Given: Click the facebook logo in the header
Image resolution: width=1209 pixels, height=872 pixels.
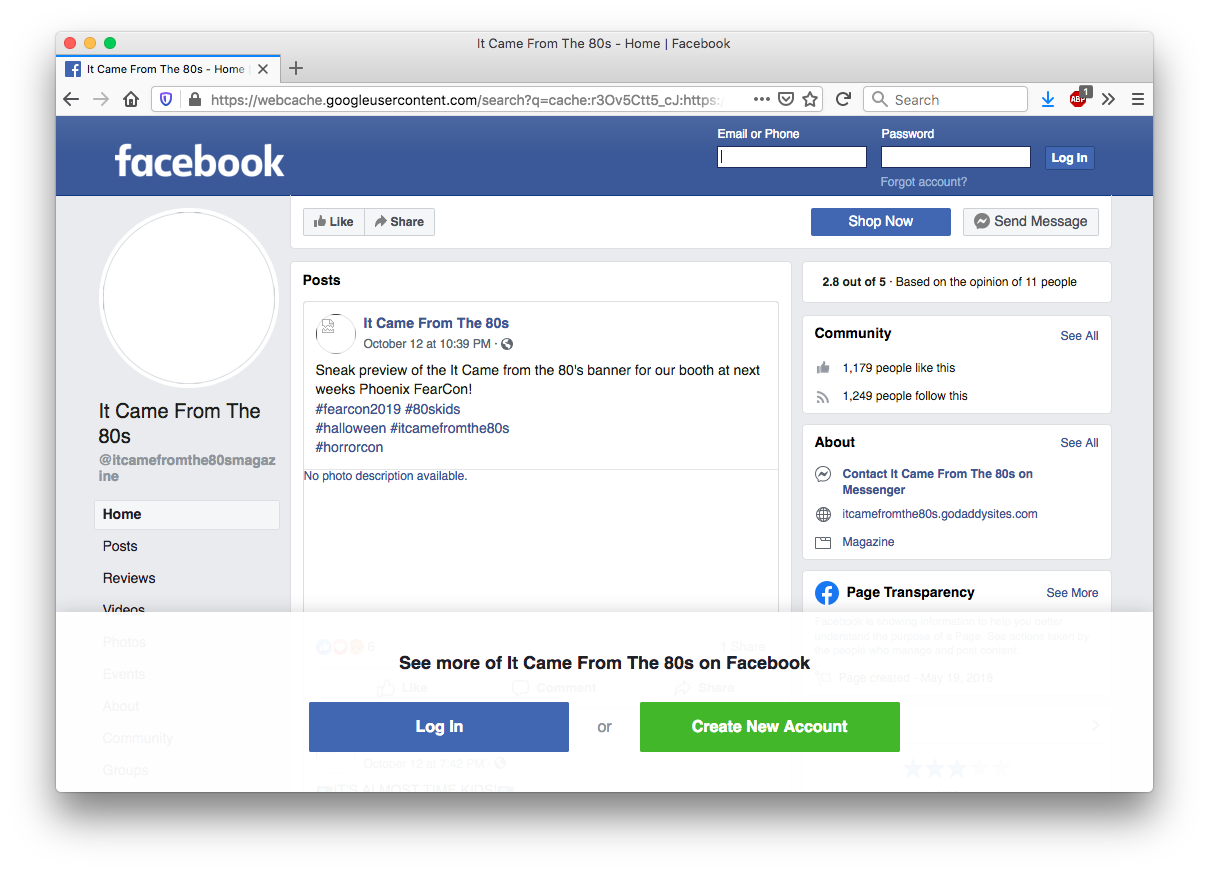Looking at the screenshot, I should (x=199, y=161).
